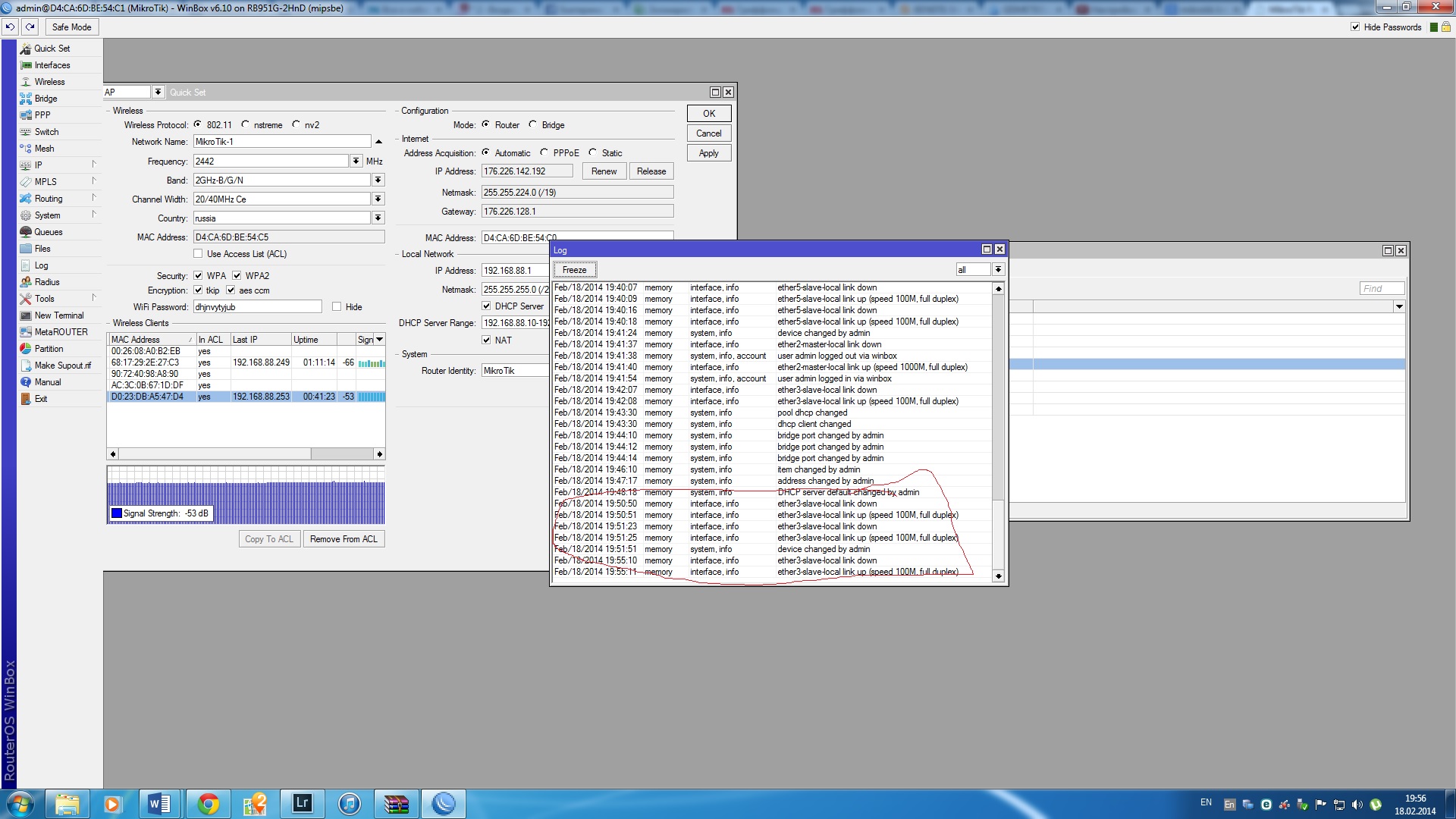Open iTunes from the taskbar
1456x819 pixels.
pos(350,804)
